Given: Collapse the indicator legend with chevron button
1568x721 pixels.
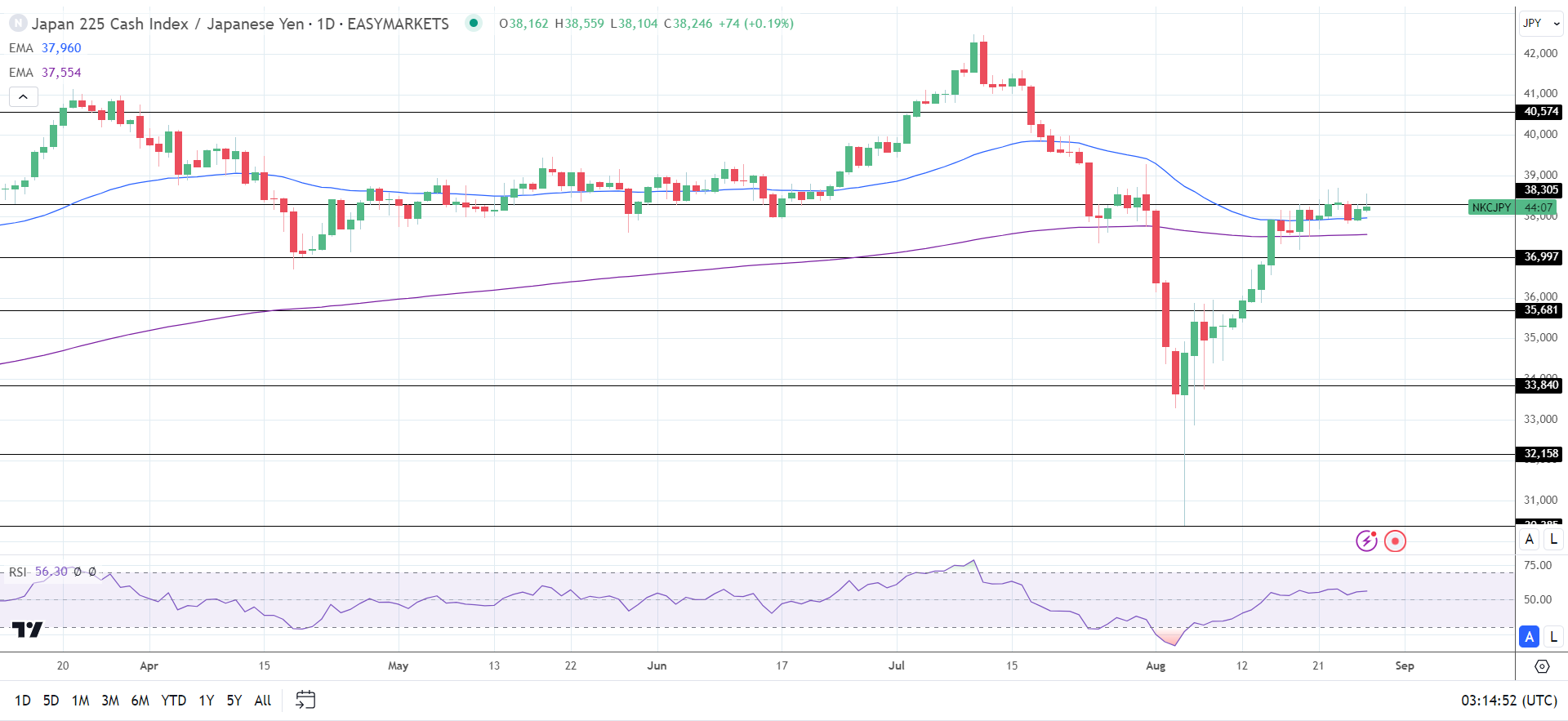Looking at the screenshot, I should pyautogui.click(x=24, y=97).
